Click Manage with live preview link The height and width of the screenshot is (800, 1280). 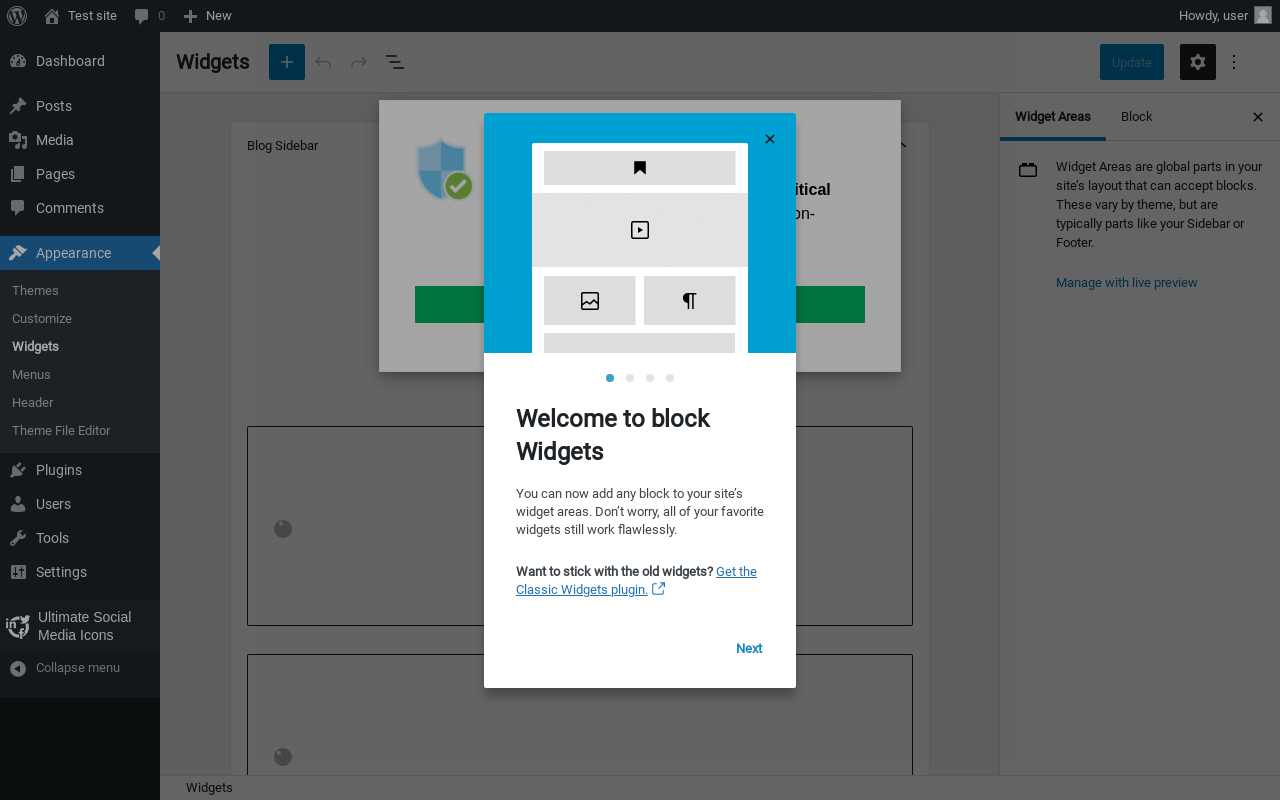coord(1127,283)
